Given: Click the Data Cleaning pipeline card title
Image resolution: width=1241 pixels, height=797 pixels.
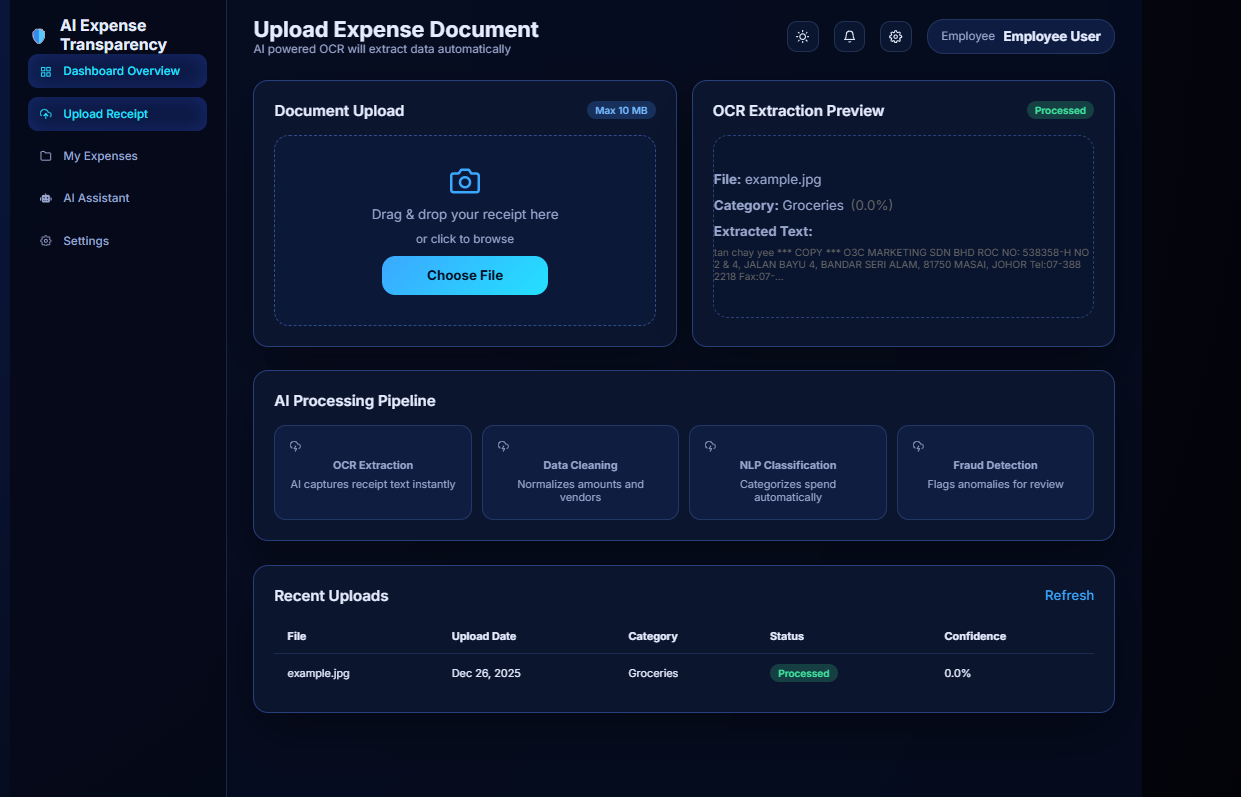Looking at the screenshot, I should point(580,465).
